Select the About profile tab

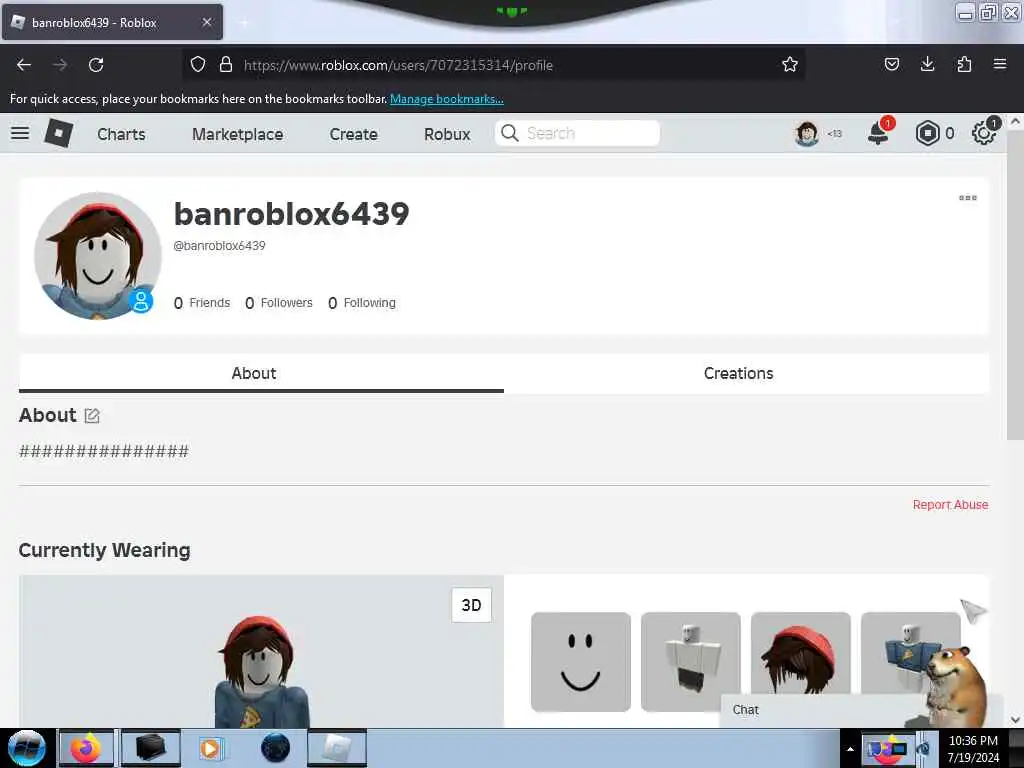pos(261,374)
